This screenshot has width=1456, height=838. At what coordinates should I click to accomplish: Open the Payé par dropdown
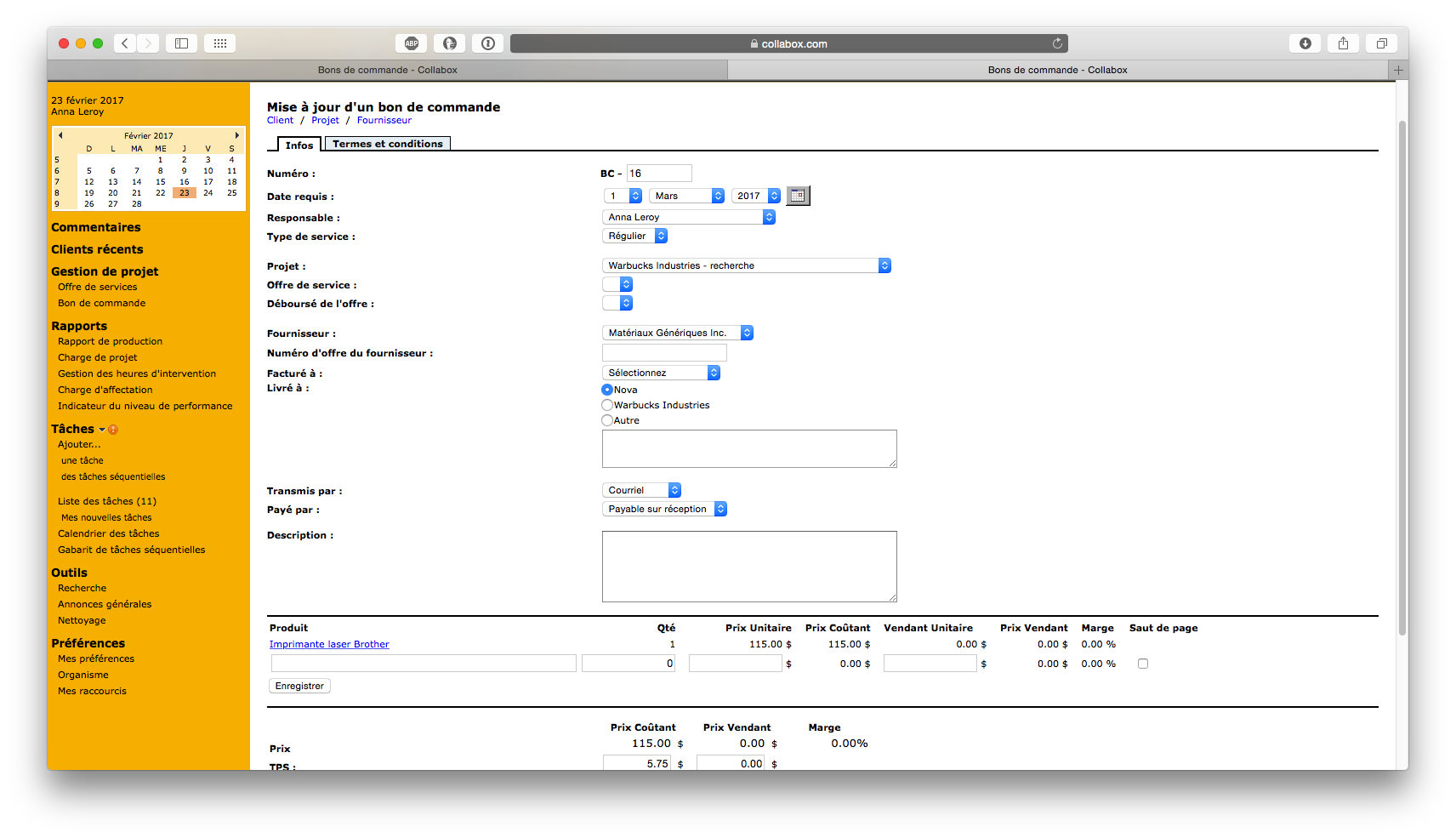664,509
